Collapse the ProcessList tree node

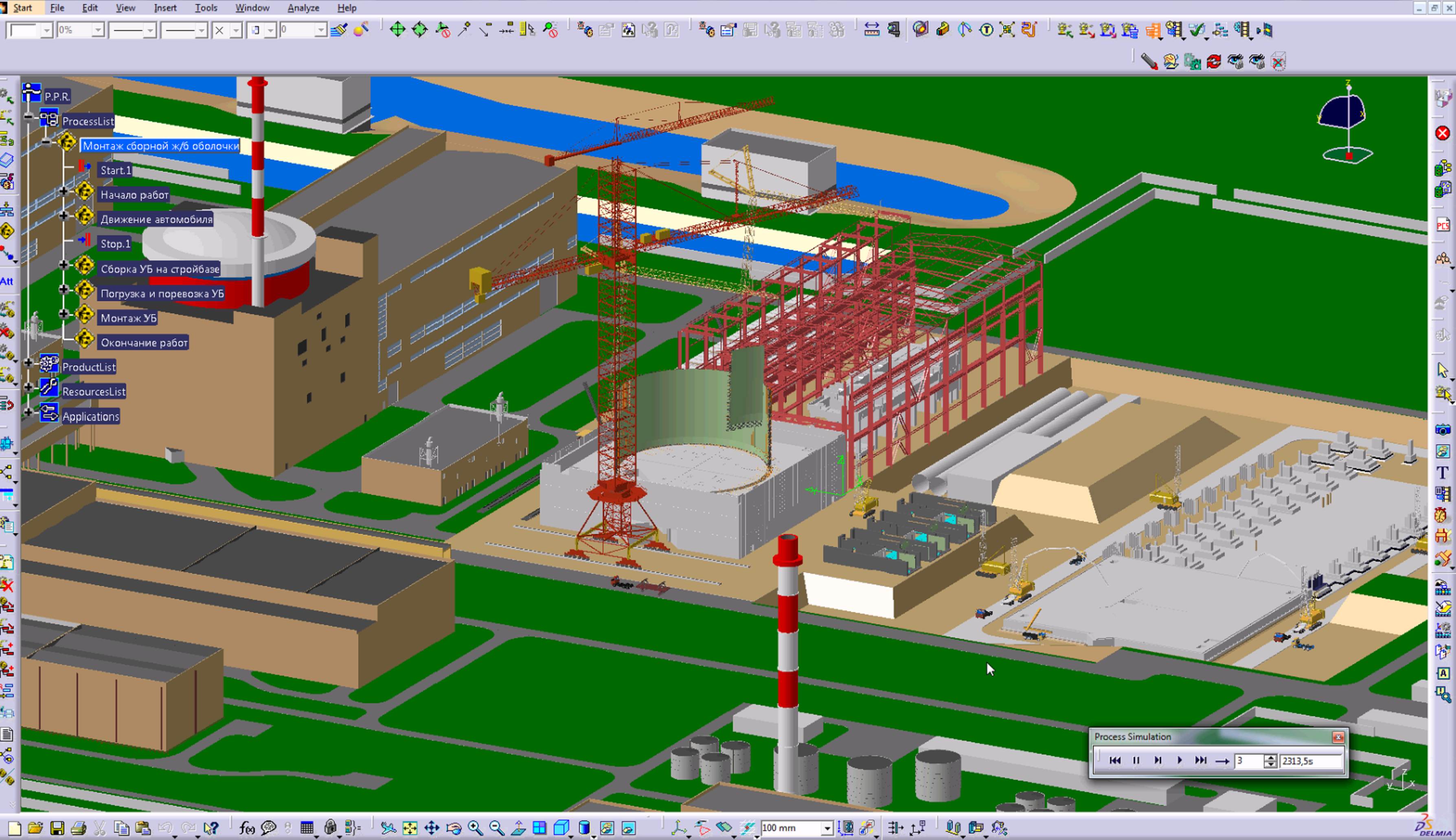click(29, 117)
